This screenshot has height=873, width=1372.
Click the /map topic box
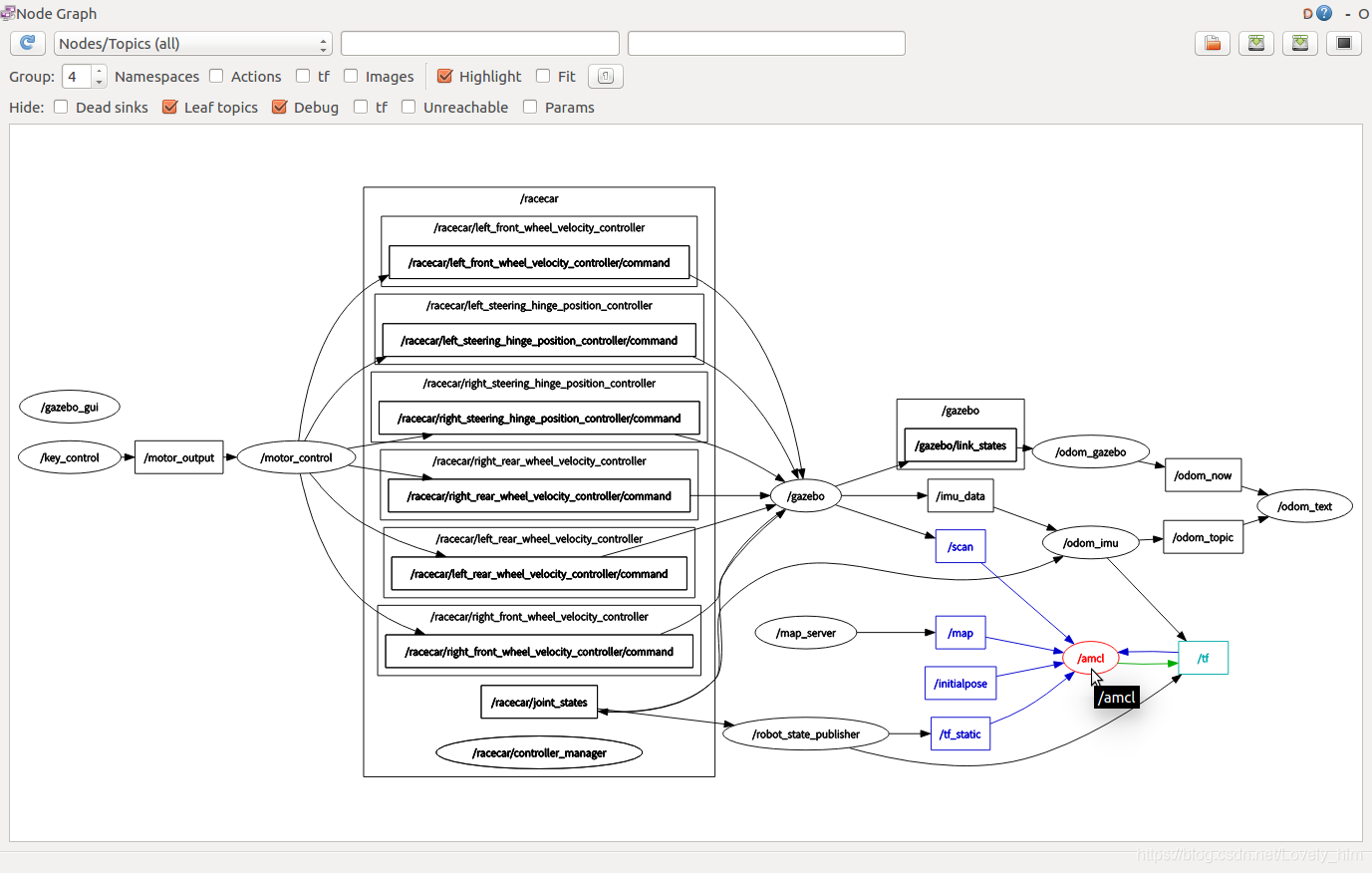[960, 633]
